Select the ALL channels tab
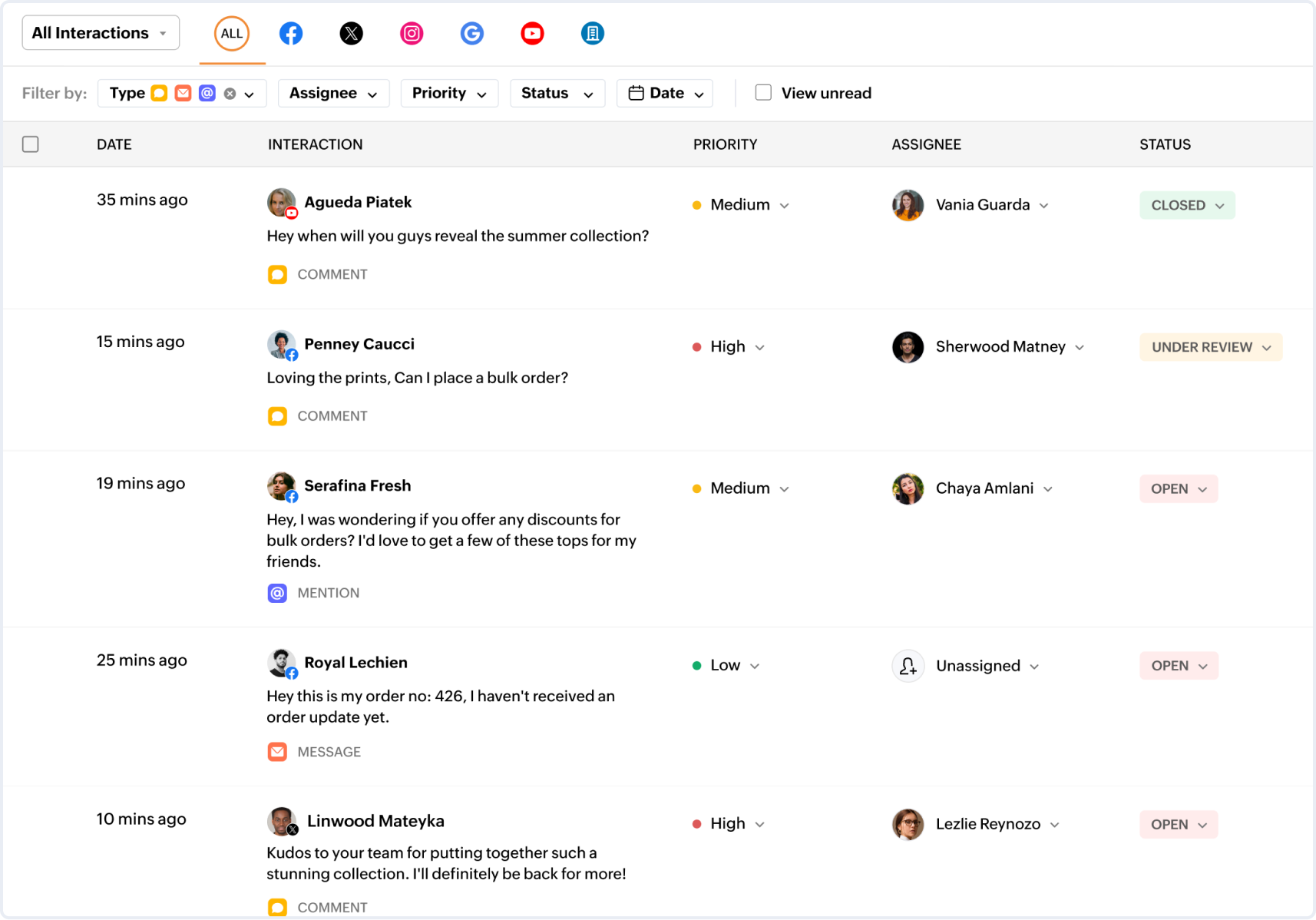1316x920 pixels. (x=232, y=34)
